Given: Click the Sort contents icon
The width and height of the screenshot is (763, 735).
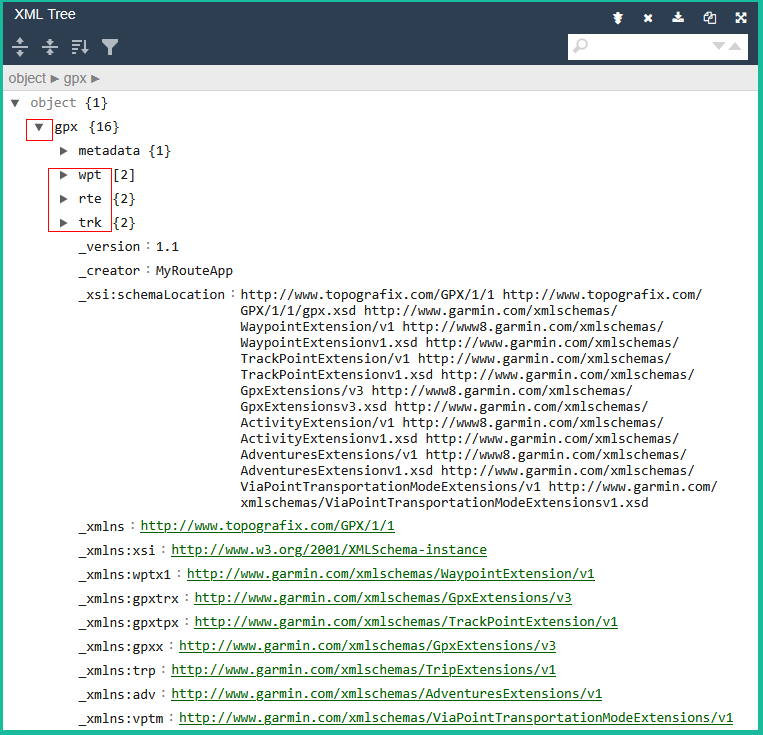Looking at the screenshot, I should pyautogui.click(x=80, y=47).
